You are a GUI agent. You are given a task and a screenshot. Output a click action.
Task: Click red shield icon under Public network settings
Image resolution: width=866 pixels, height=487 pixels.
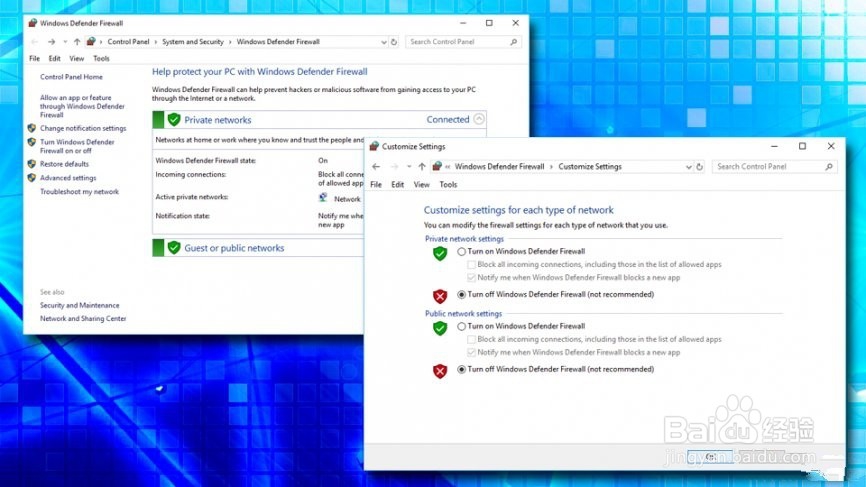pos(440,371)
